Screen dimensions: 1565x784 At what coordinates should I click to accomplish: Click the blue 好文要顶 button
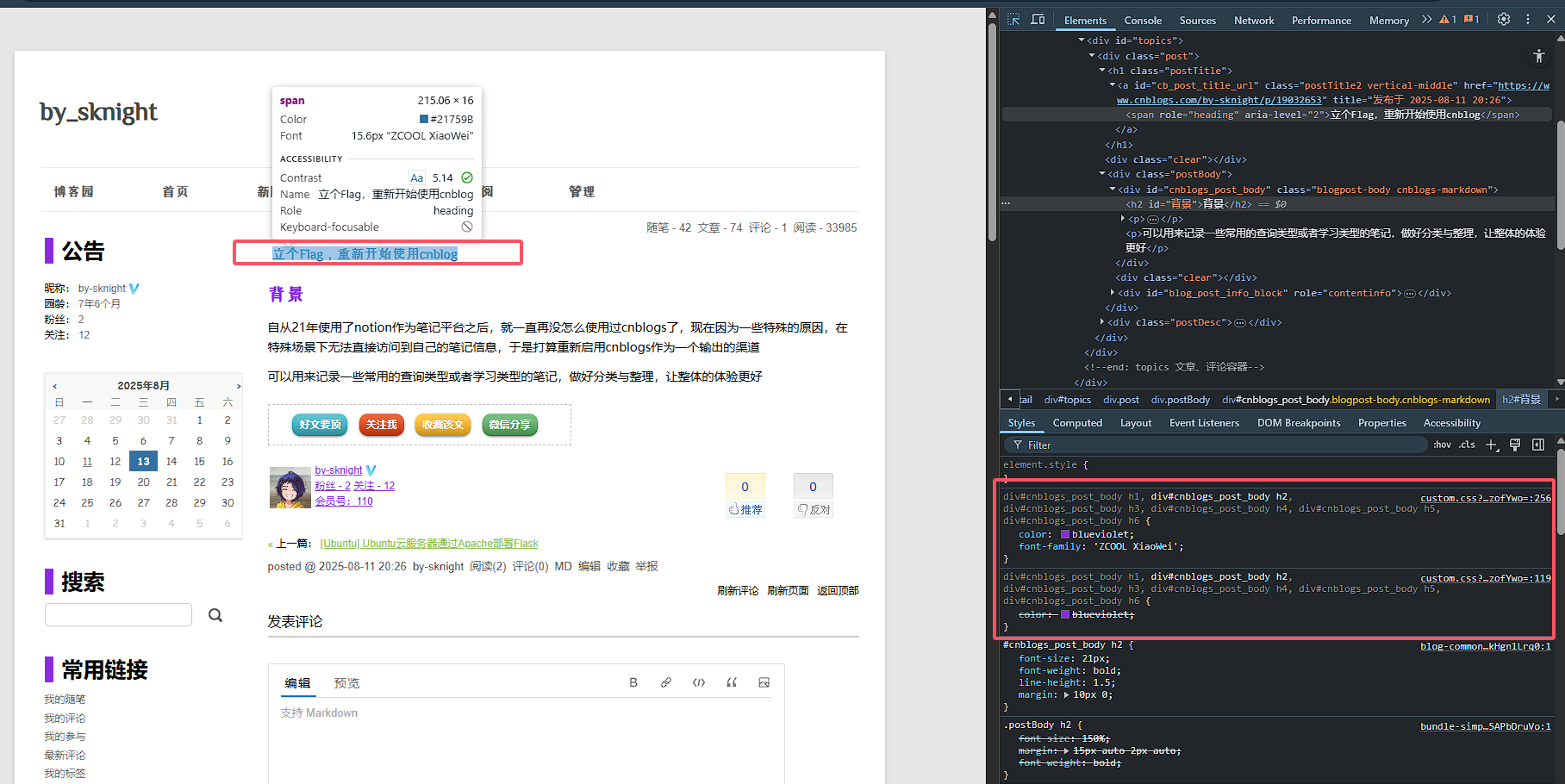(x=320, y=425)
